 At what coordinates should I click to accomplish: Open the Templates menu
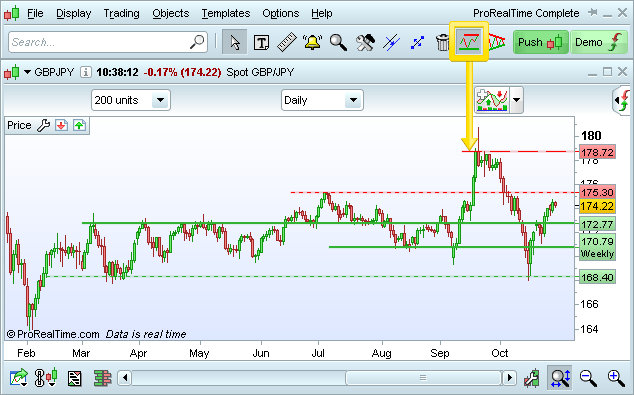pos(226,13)
